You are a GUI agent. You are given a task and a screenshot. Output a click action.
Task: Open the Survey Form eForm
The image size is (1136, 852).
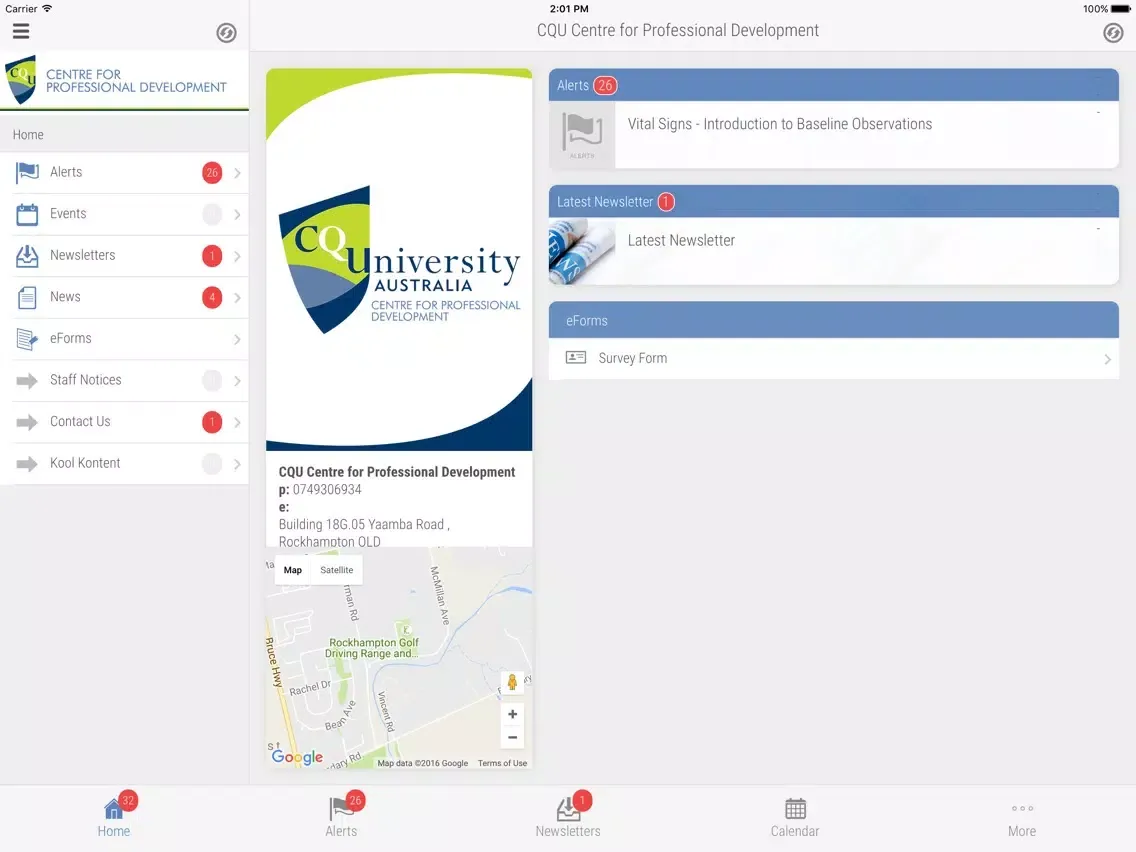834,359
